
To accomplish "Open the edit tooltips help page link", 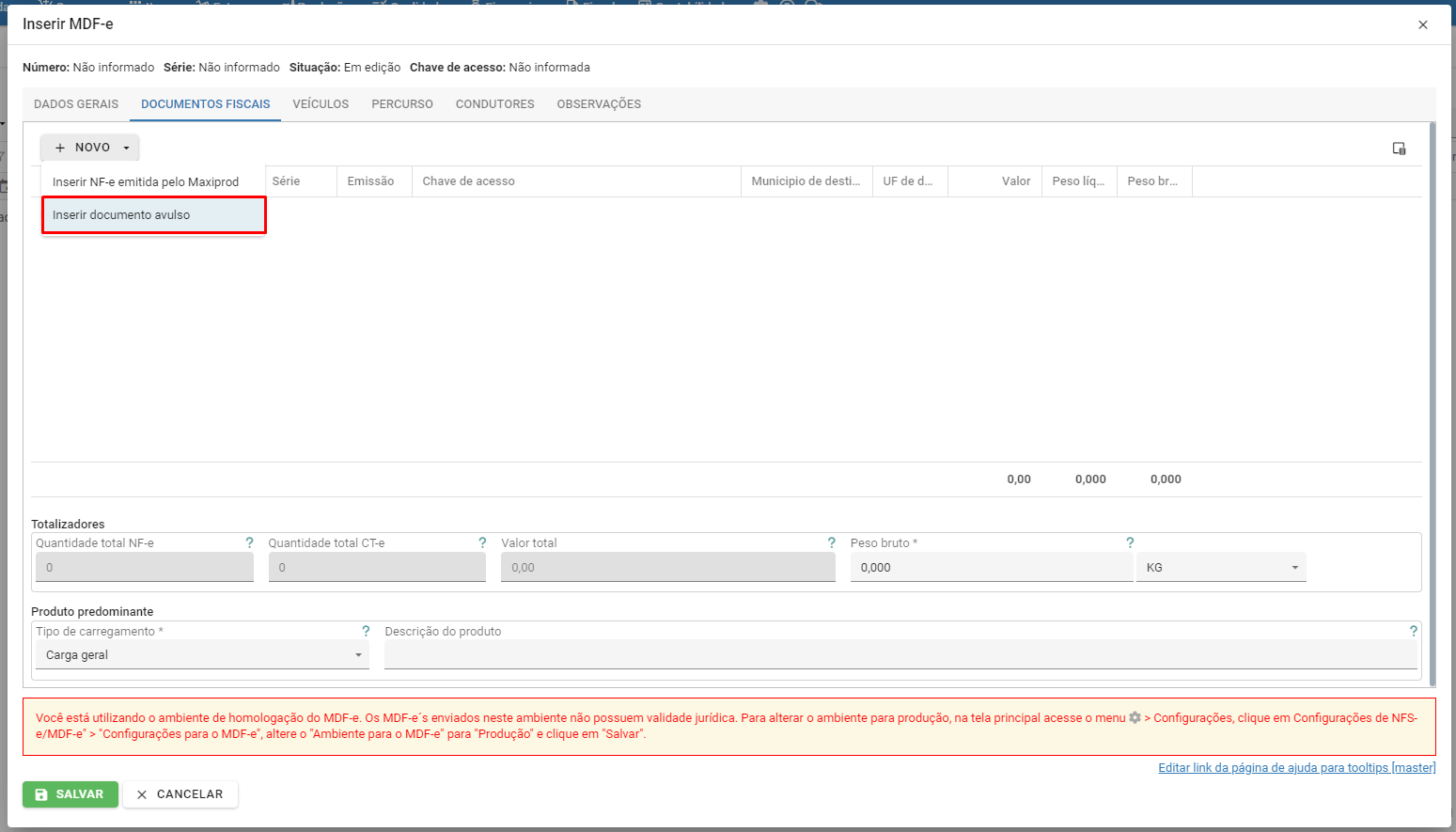I will (x=1296, y=768).
